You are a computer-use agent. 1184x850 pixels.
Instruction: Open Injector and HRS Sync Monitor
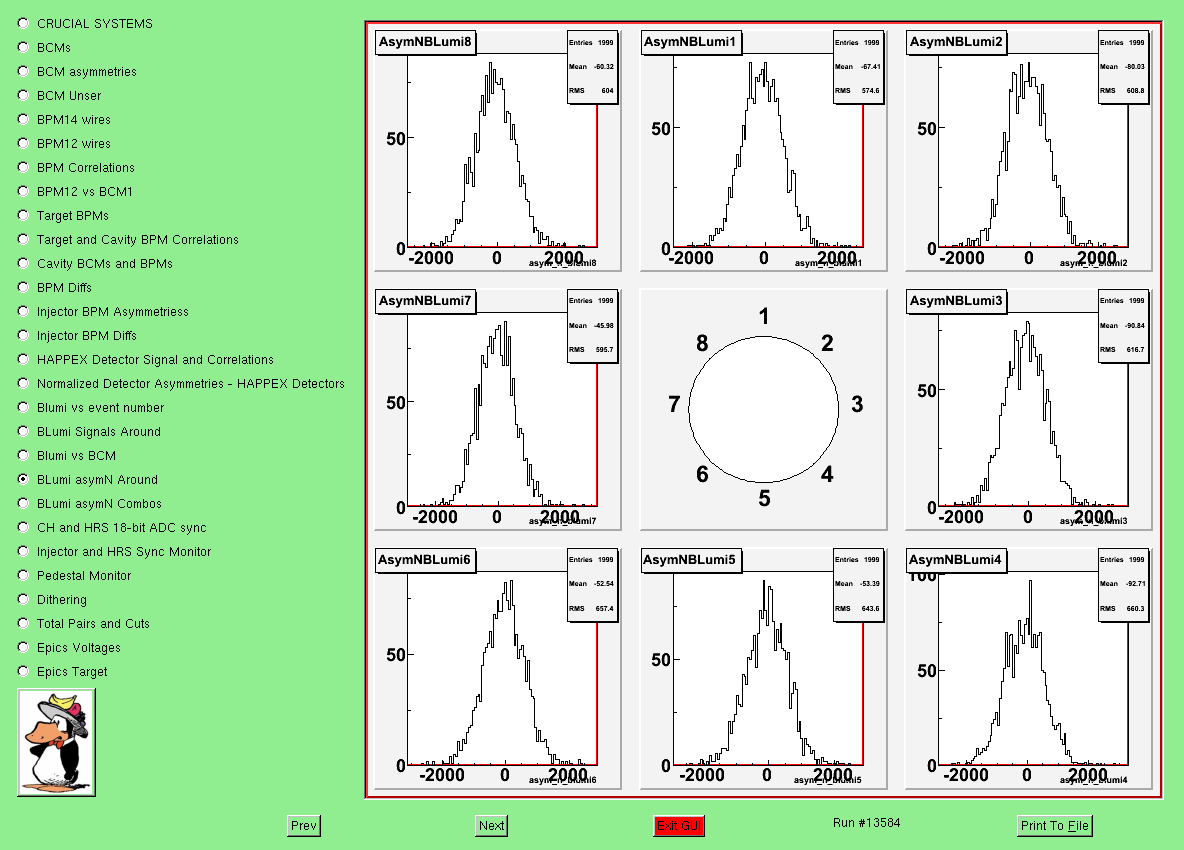[x=23, y=552]
